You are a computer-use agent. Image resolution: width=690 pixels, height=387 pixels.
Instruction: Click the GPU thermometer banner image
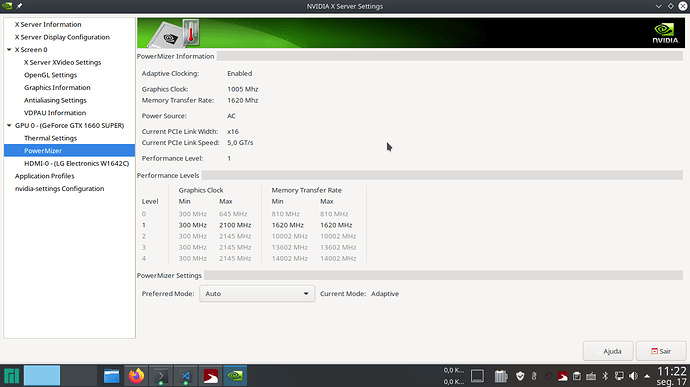173,33
